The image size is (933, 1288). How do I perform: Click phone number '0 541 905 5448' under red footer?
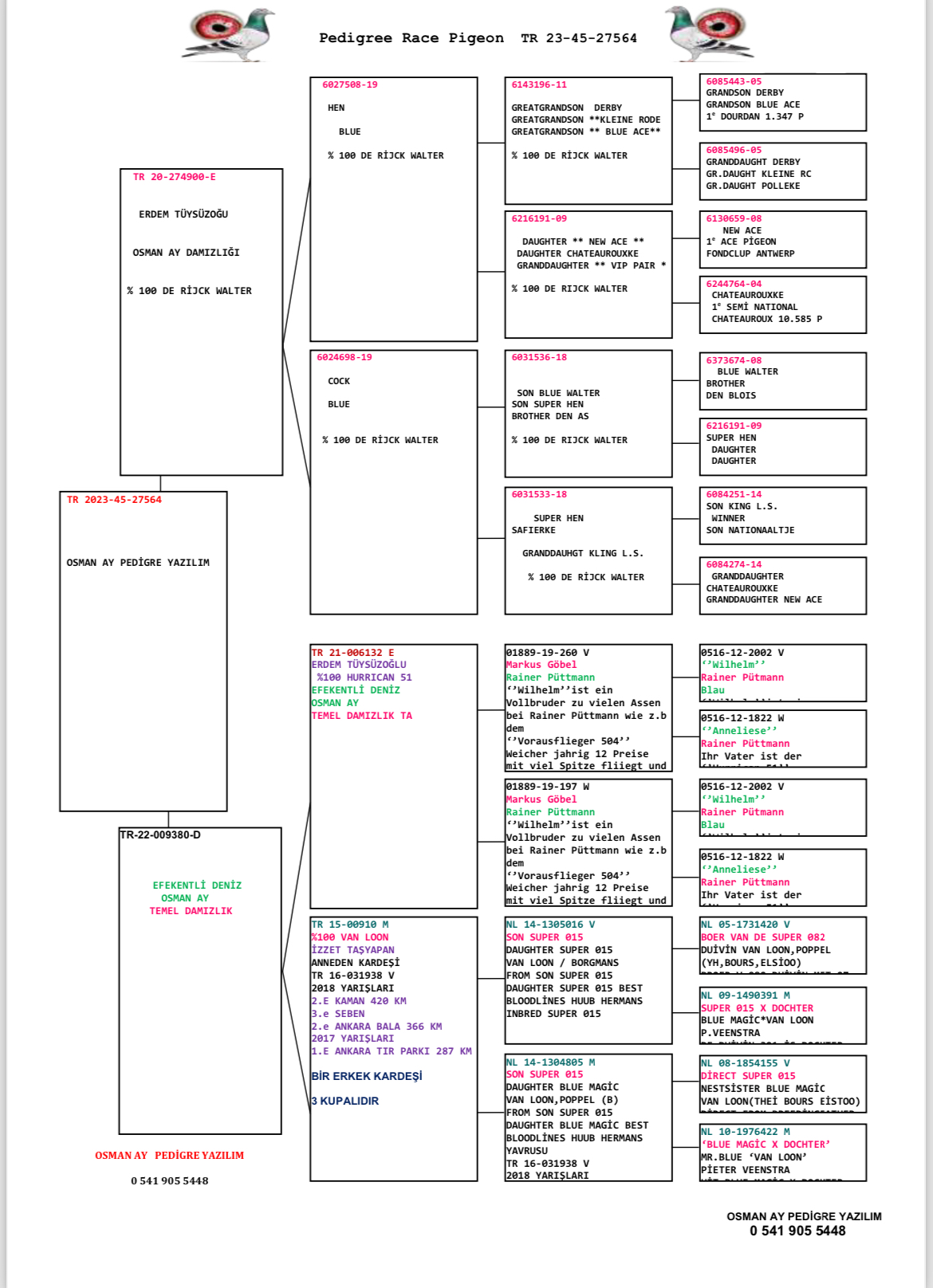click(x=170, y=1181)
